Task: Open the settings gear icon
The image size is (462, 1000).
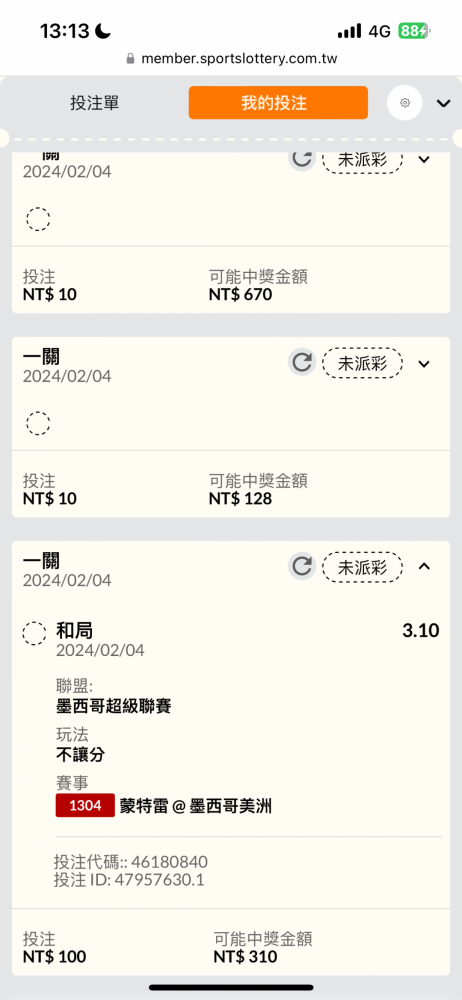Action: pyautogui.click(x=405, y=103)
